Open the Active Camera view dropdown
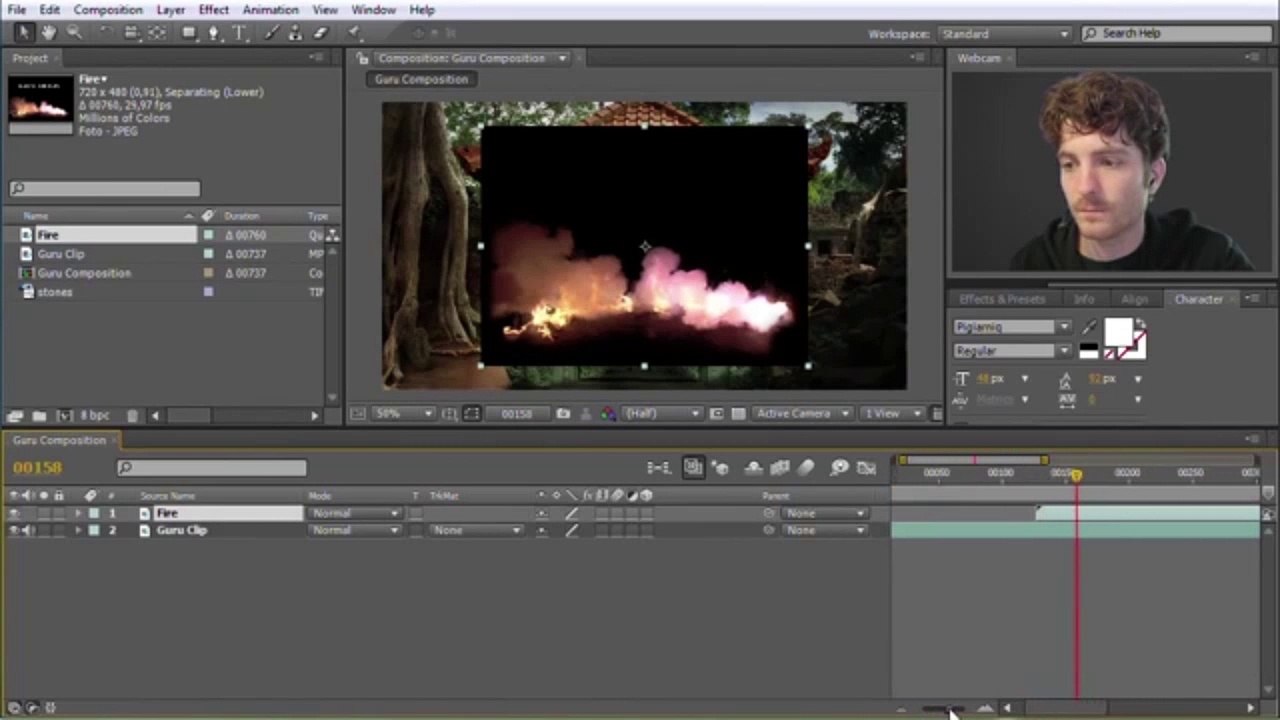The width and height of the screenshot is (1280, 720). click(x=802, y=414)
